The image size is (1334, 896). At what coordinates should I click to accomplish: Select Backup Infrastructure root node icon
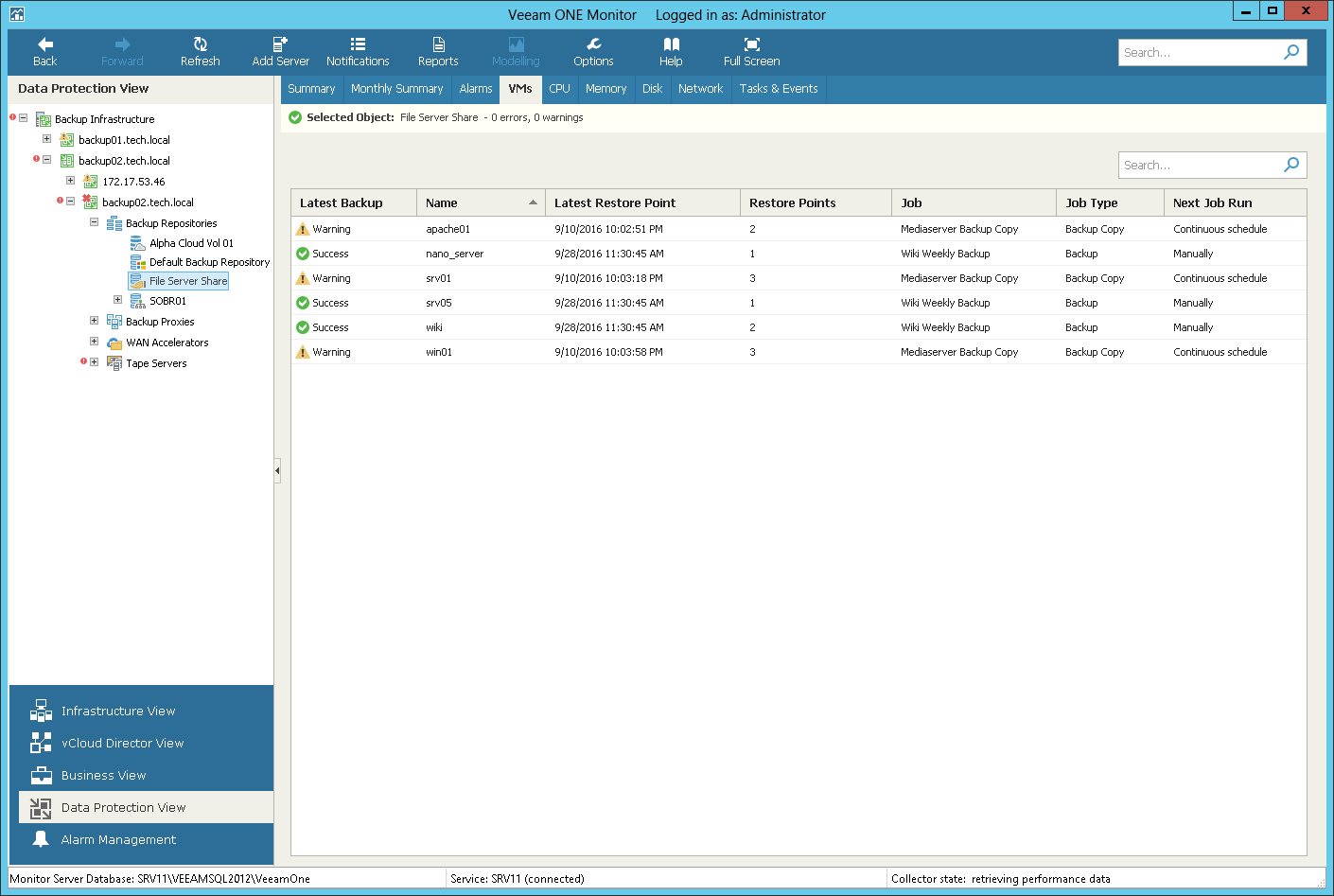[43, 119]
